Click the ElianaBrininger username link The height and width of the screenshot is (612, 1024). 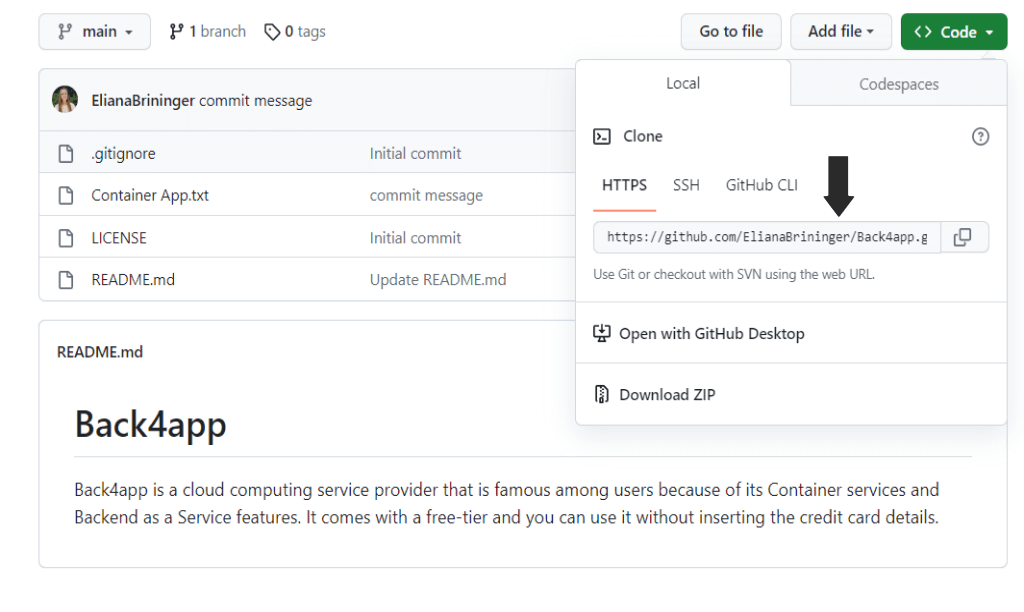pyautogui.click(x=143, y=101)
